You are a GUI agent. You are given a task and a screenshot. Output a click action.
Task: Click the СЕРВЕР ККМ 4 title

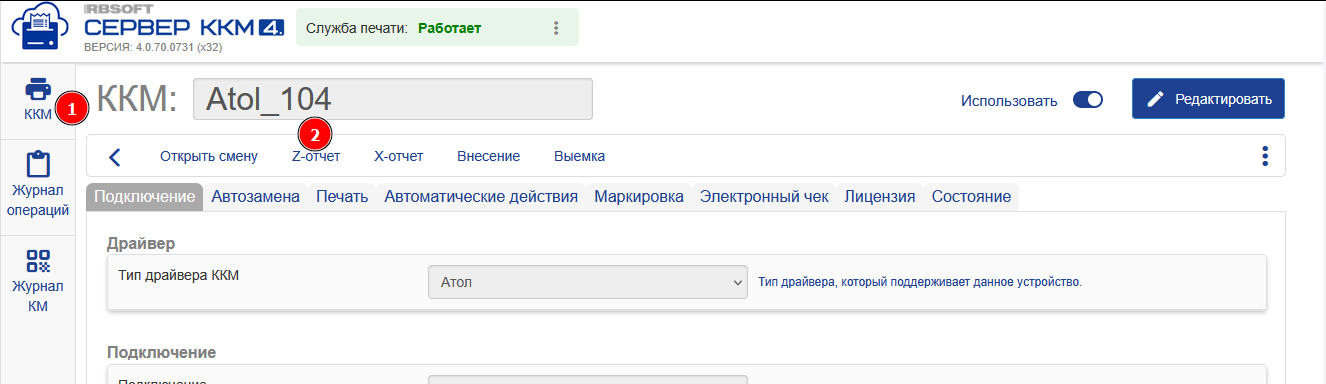(185, 28)
